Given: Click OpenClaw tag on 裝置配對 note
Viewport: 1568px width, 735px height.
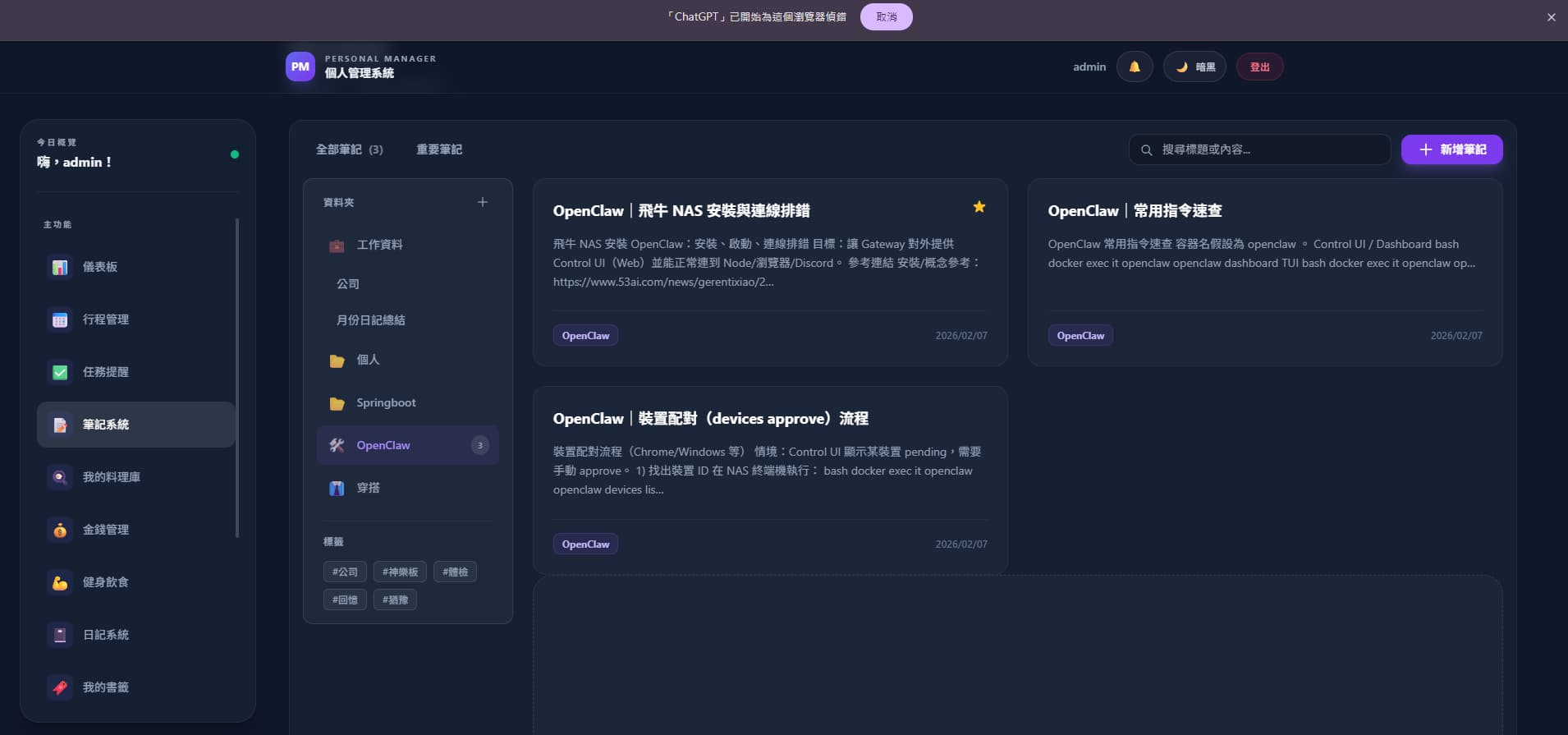Looking at the screenshot, I should 585,544.
